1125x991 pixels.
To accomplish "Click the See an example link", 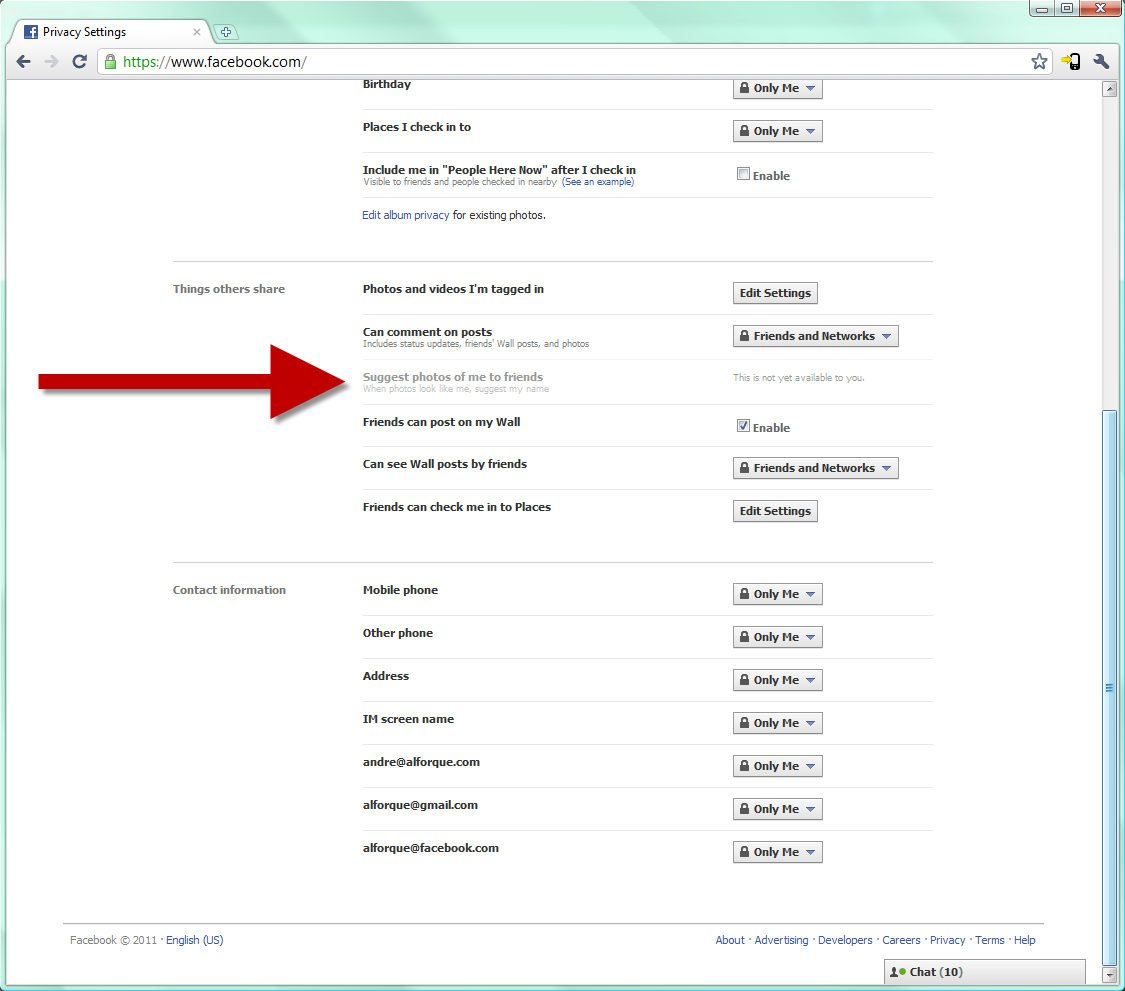I will 598,182.
